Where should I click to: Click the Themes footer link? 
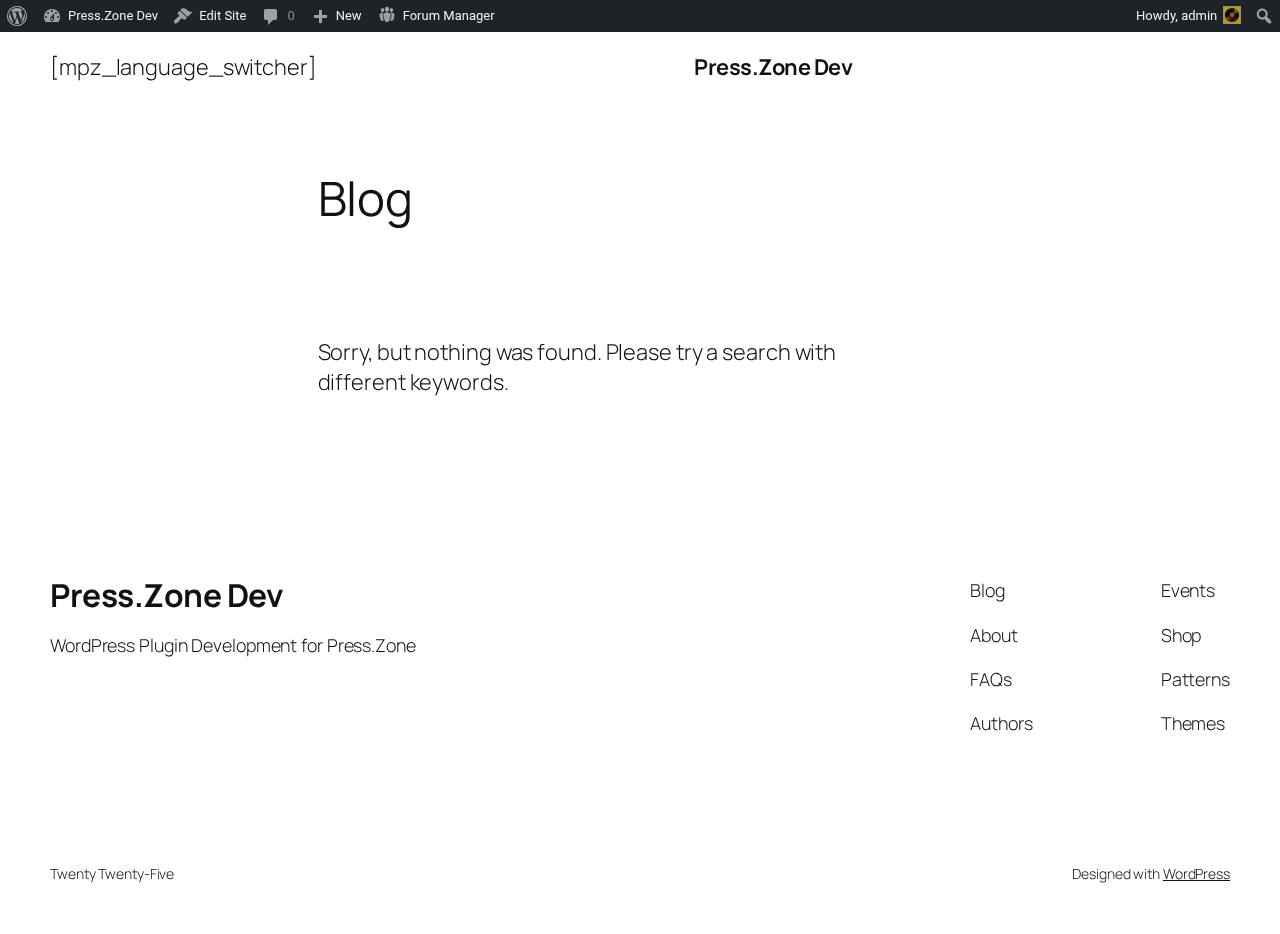1193,724
